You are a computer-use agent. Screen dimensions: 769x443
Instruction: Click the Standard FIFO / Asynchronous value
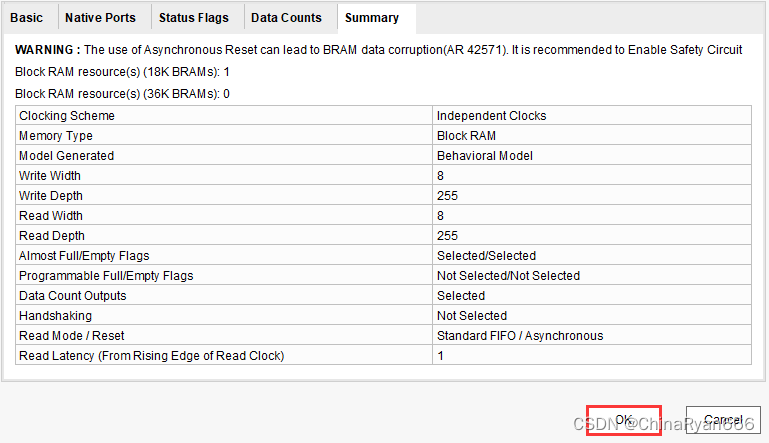click(x=520, y=336)
